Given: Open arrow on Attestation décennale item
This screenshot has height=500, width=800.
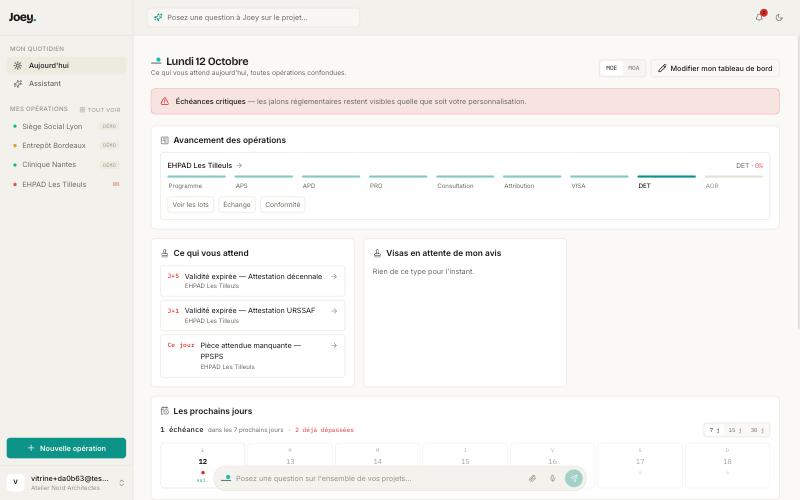Looking at the screenshot, I should (334, 276).
